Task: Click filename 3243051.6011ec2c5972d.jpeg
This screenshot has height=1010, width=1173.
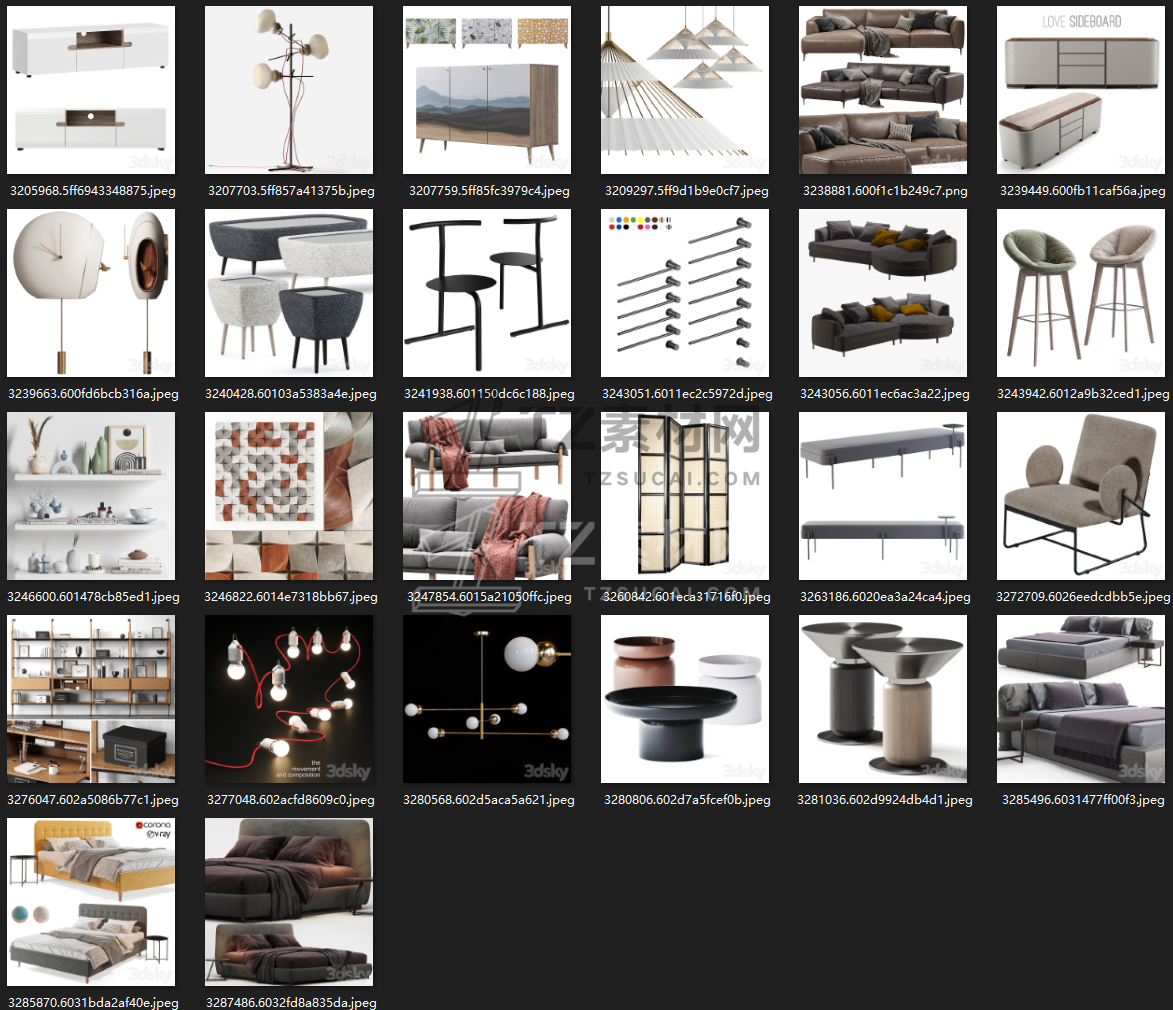Action: [x=687, y=394]
